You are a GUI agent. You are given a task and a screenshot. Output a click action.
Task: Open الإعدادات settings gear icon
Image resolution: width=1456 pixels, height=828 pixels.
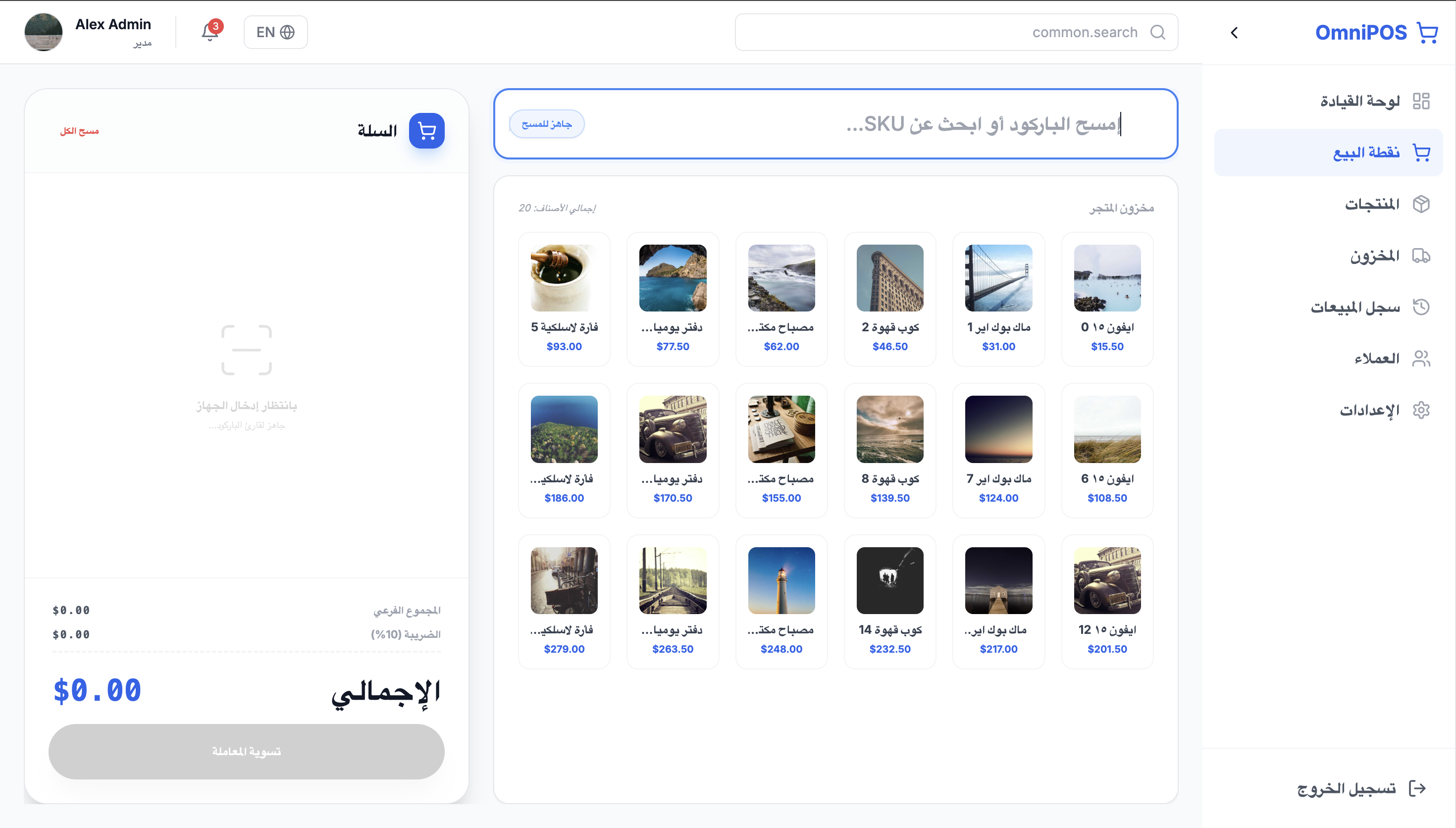[1422, 410]
